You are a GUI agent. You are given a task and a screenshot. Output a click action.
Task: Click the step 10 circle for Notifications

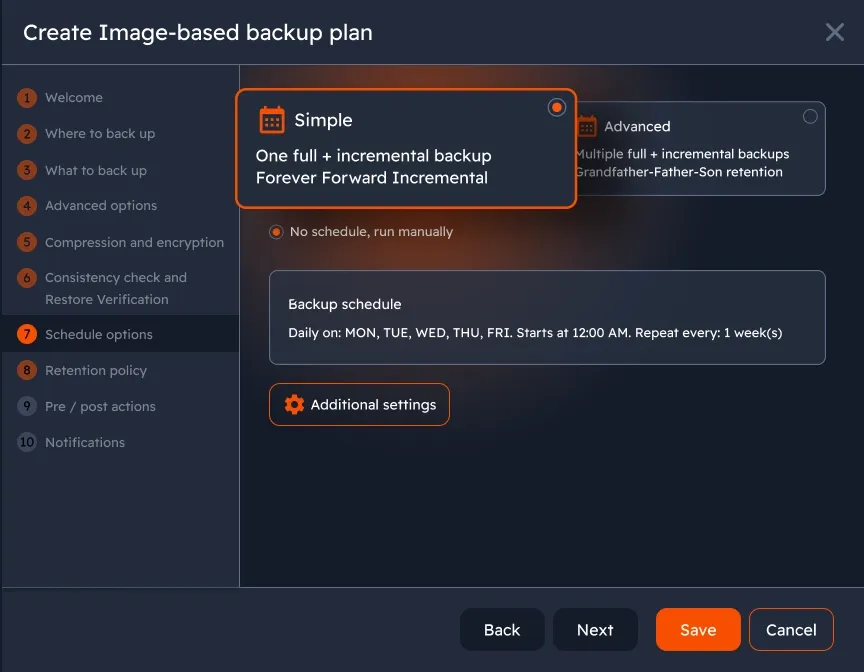pyautogui.click(x=26, y=442)
